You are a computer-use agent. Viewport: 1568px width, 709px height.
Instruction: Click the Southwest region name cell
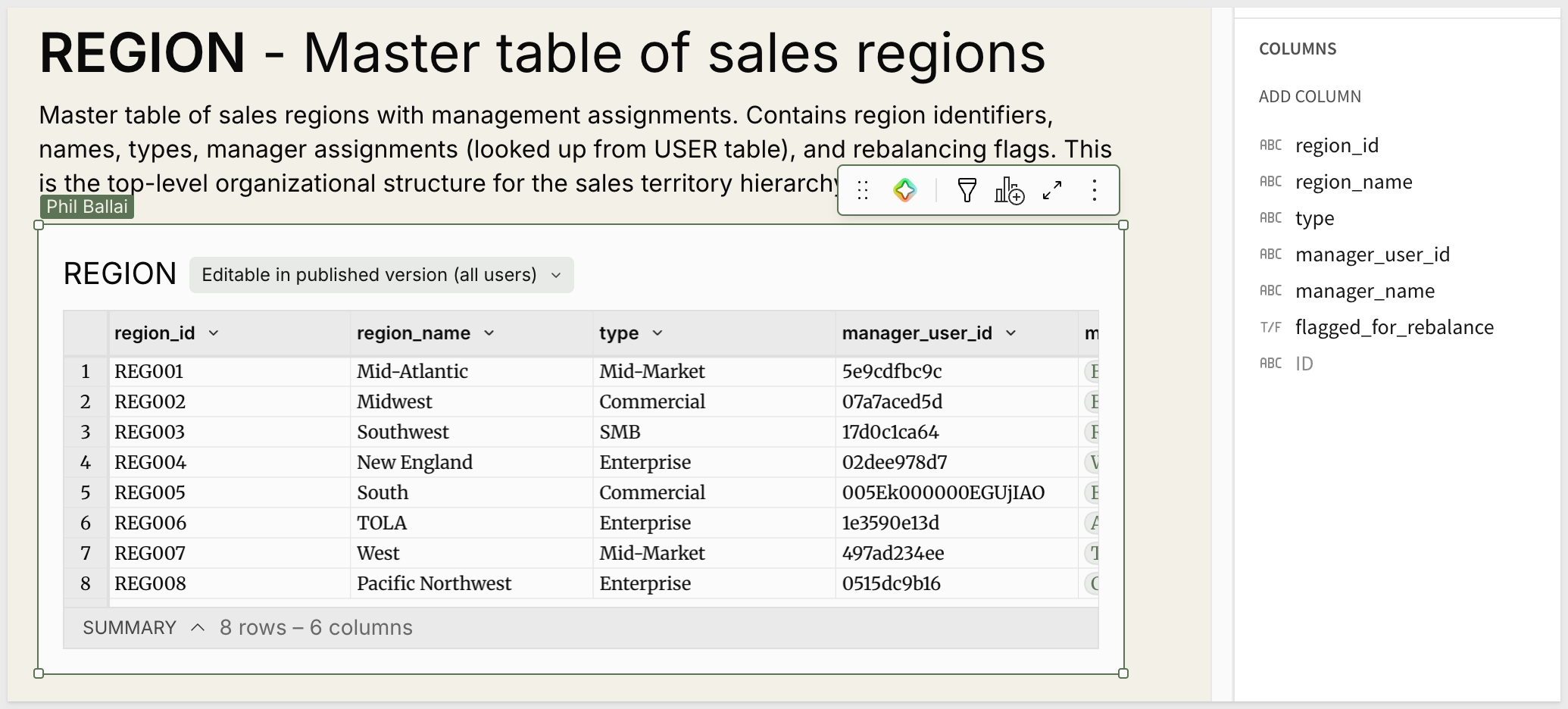(472, 433)
